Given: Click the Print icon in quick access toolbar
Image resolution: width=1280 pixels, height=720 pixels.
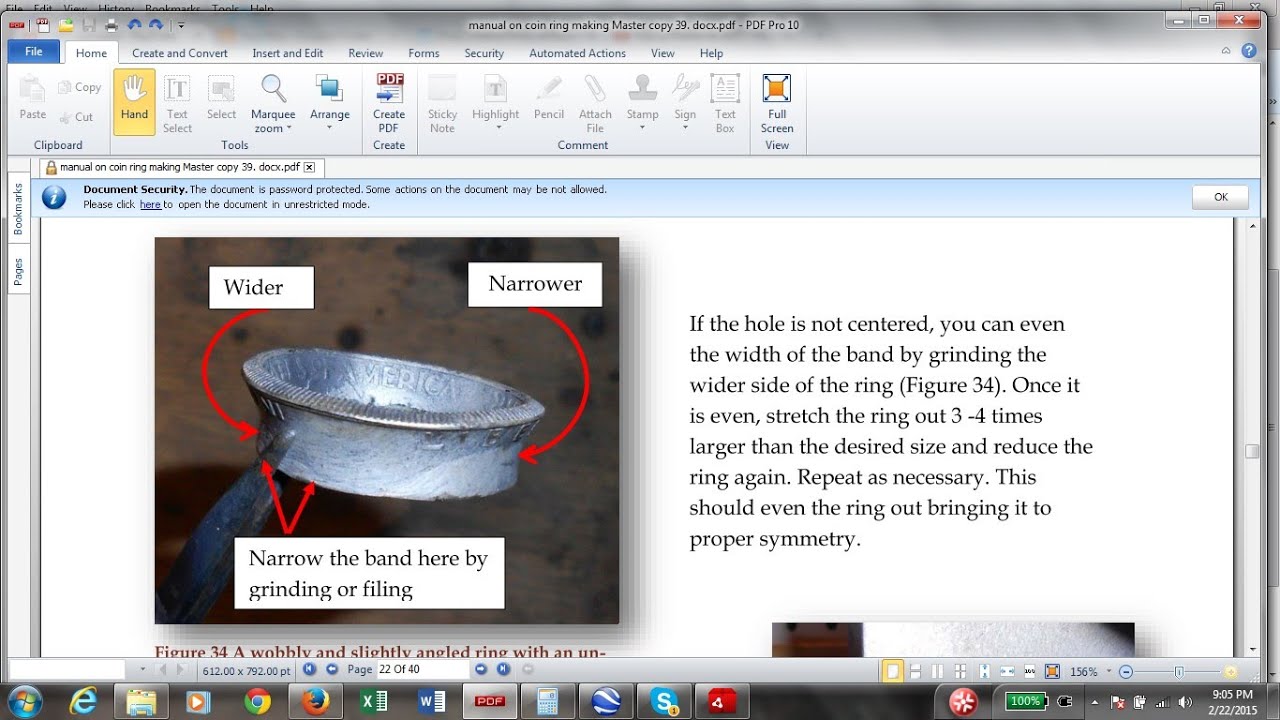Looking at the screenshot, I should click(111, 25).
